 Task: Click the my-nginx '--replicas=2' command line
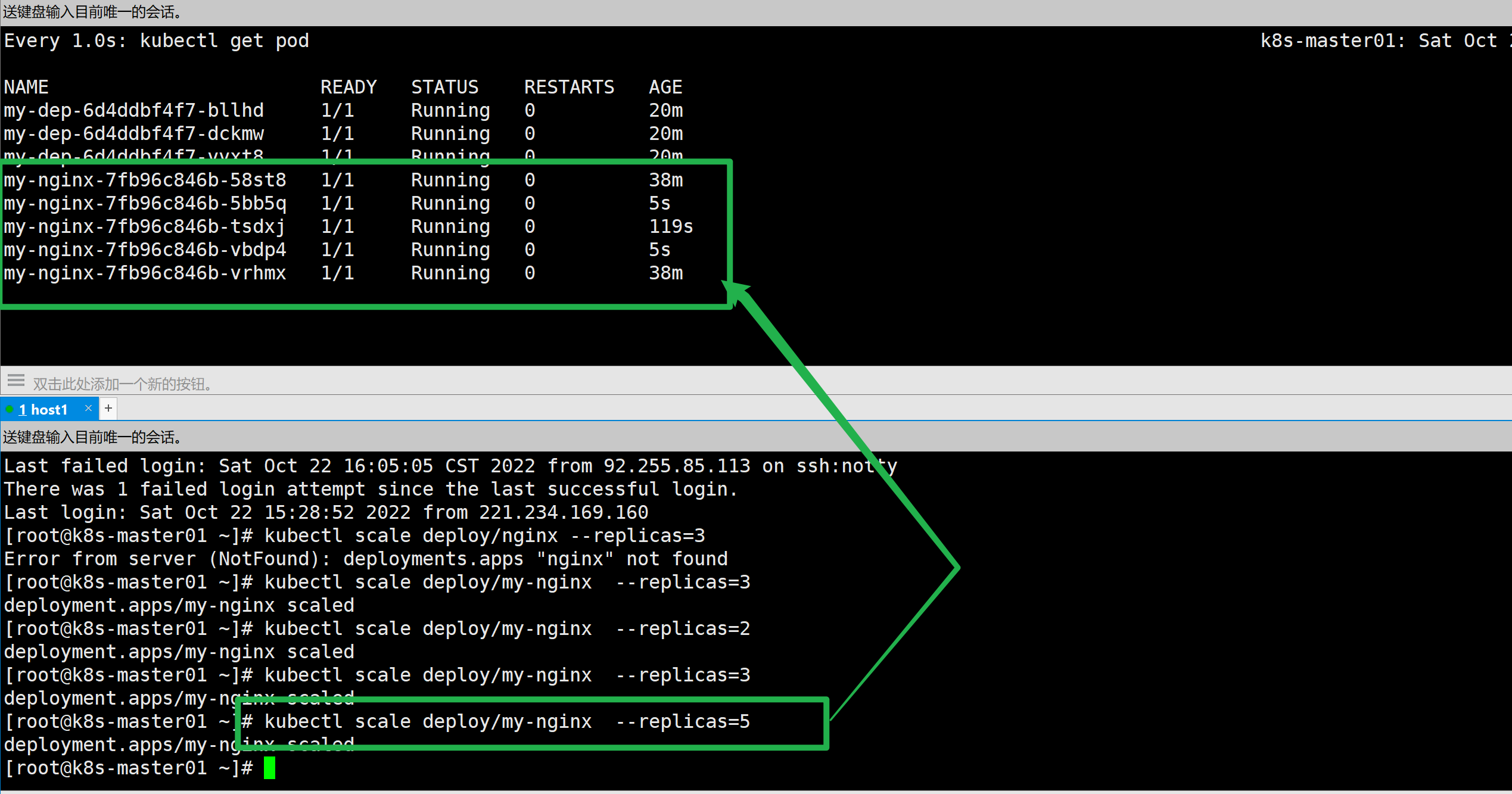pyautogui.click(x=377, y=628)
